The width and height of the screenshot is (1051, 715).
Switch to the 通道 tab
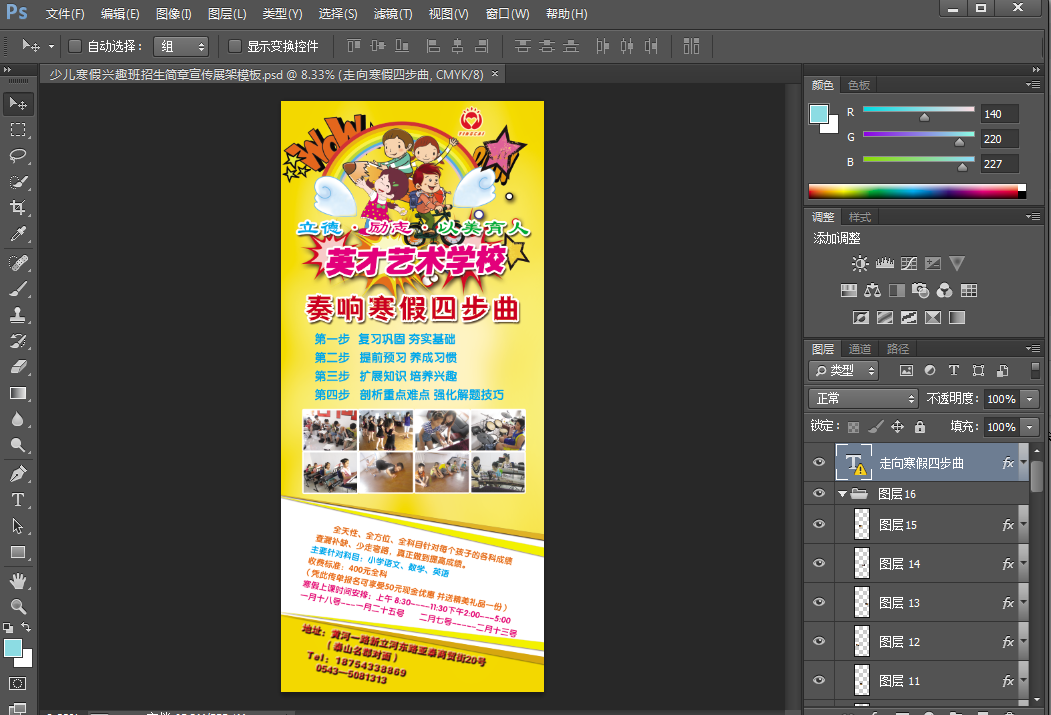(860, 349)
